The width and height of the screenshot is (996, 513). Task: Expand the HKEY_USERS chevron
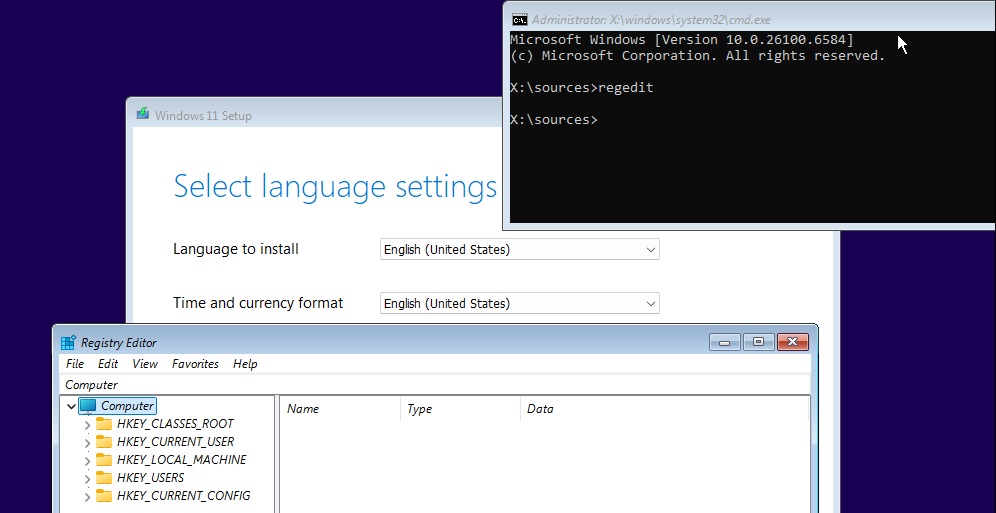(88, 478)
